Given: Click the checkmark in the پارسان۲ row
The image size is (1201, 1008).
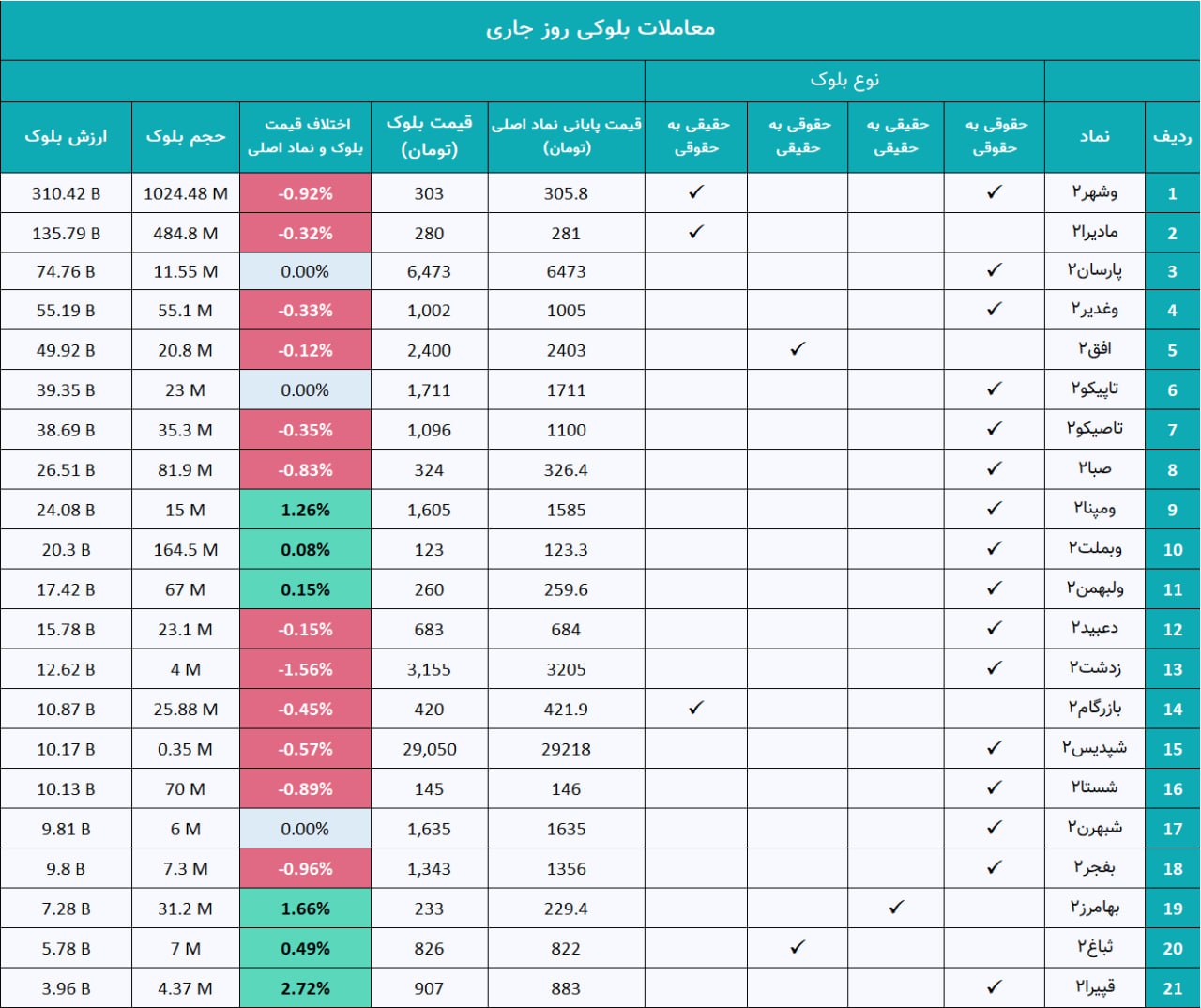Looking at the screenshot, I should coord(995,270).
